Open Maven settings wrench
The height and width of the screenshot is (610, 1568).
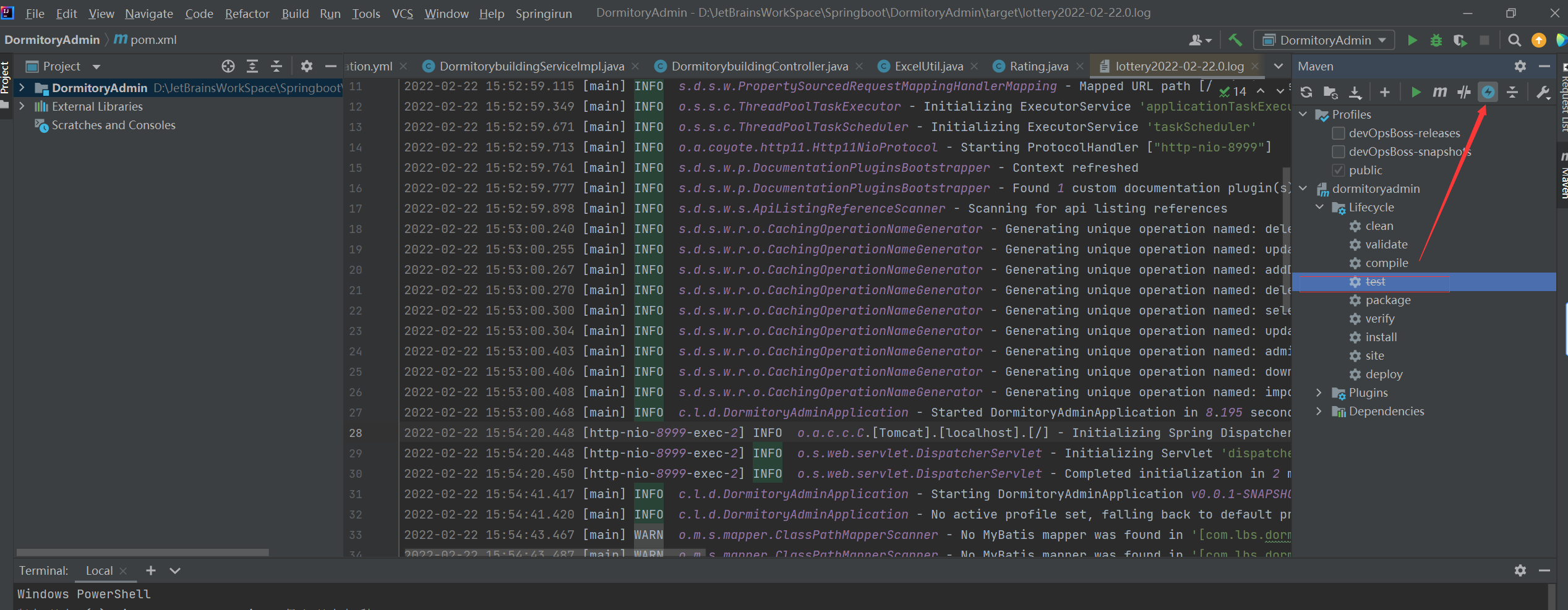1543,92
